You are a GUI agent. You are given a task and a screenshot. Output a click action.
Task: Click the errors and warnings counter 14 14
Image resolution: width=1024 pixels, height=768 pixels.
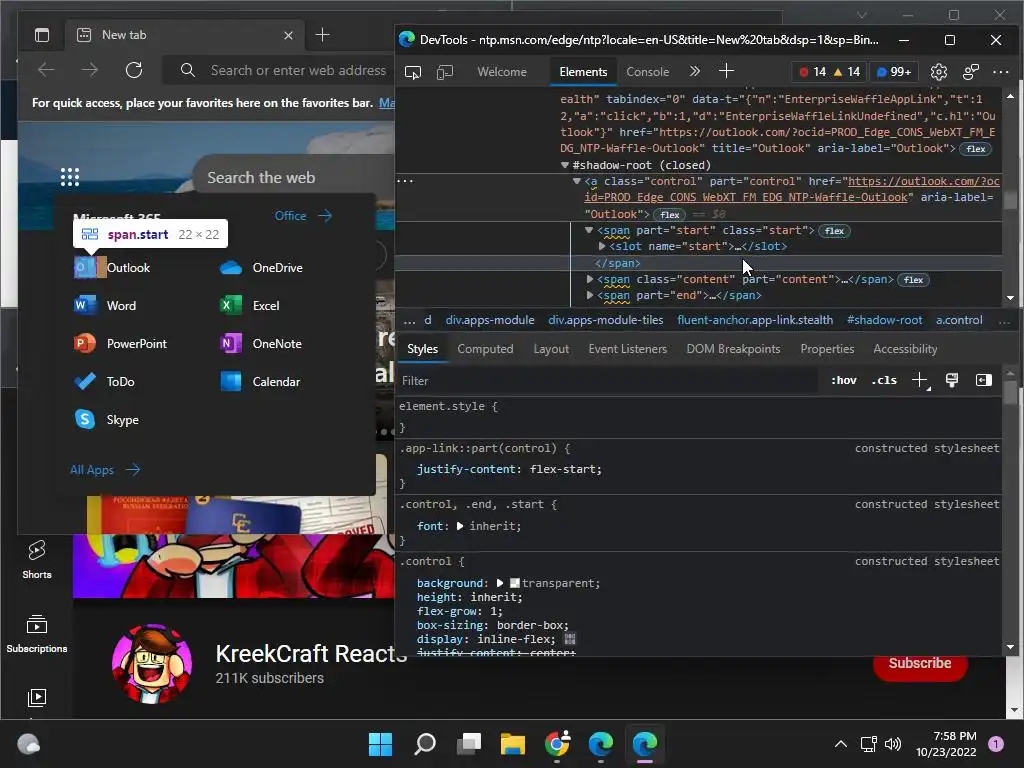click(829, 72)
